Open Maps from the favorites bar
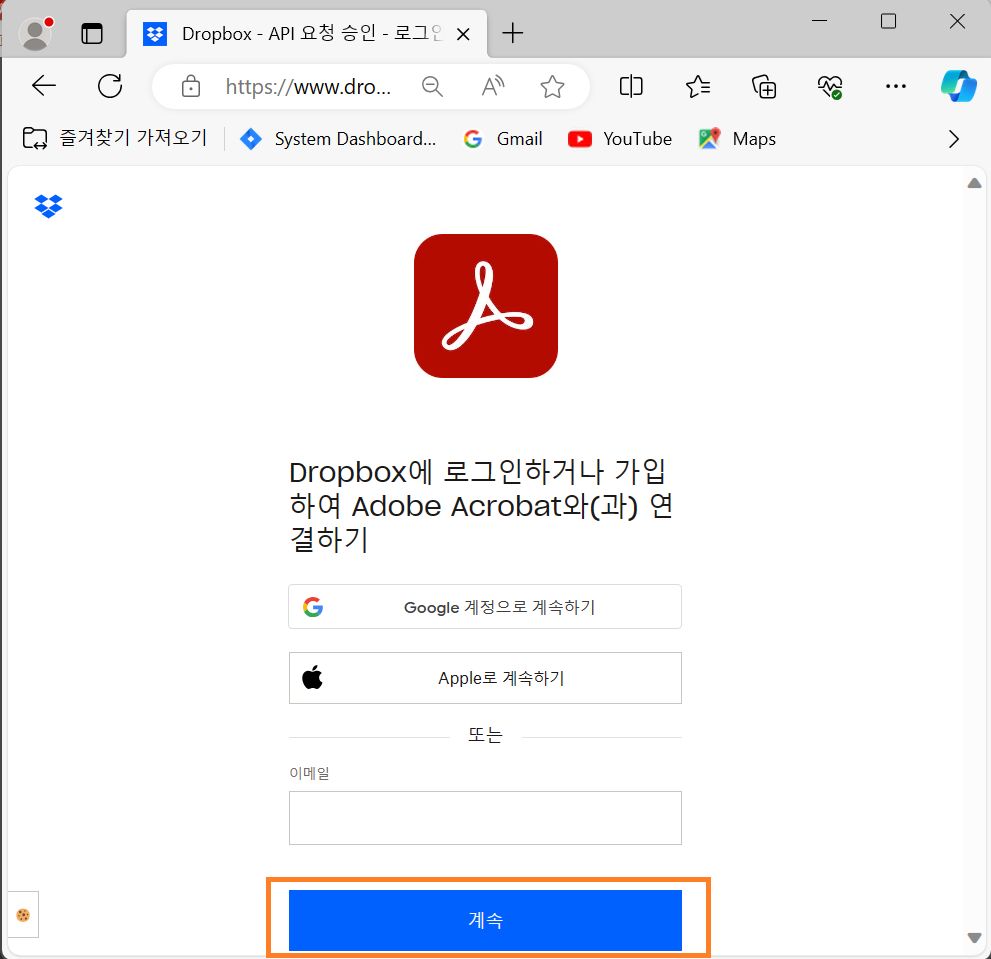 pyautogui.click(x=737, y=139)
